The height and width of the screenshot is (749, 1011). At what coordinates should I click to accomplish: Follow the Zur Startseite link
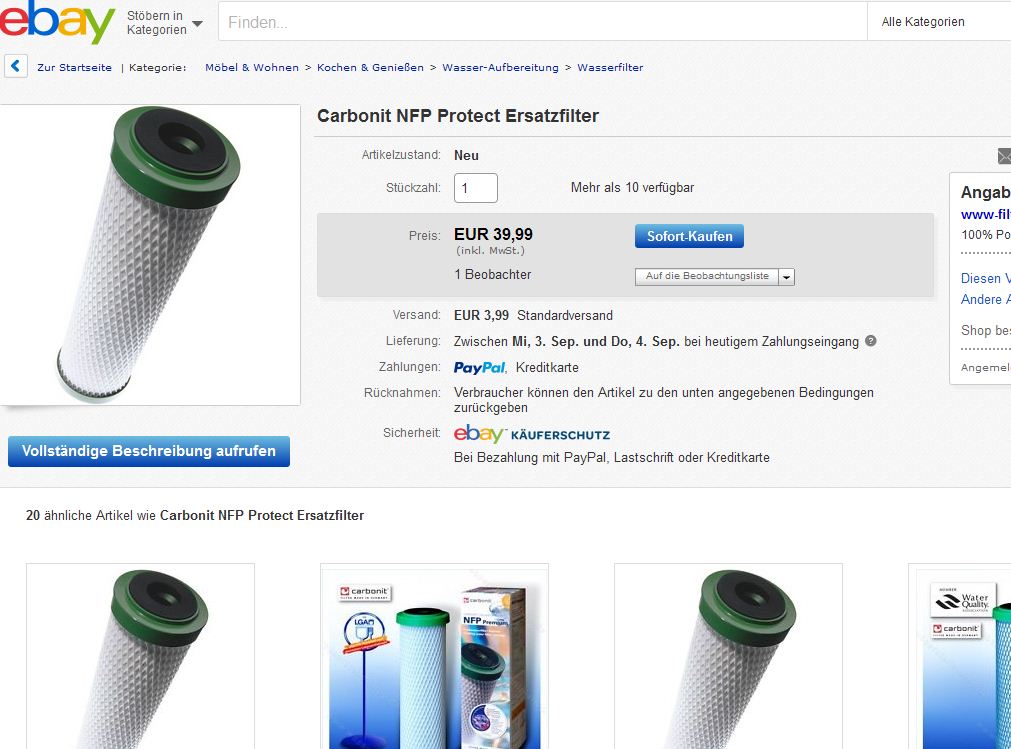(x=74, y=68)
